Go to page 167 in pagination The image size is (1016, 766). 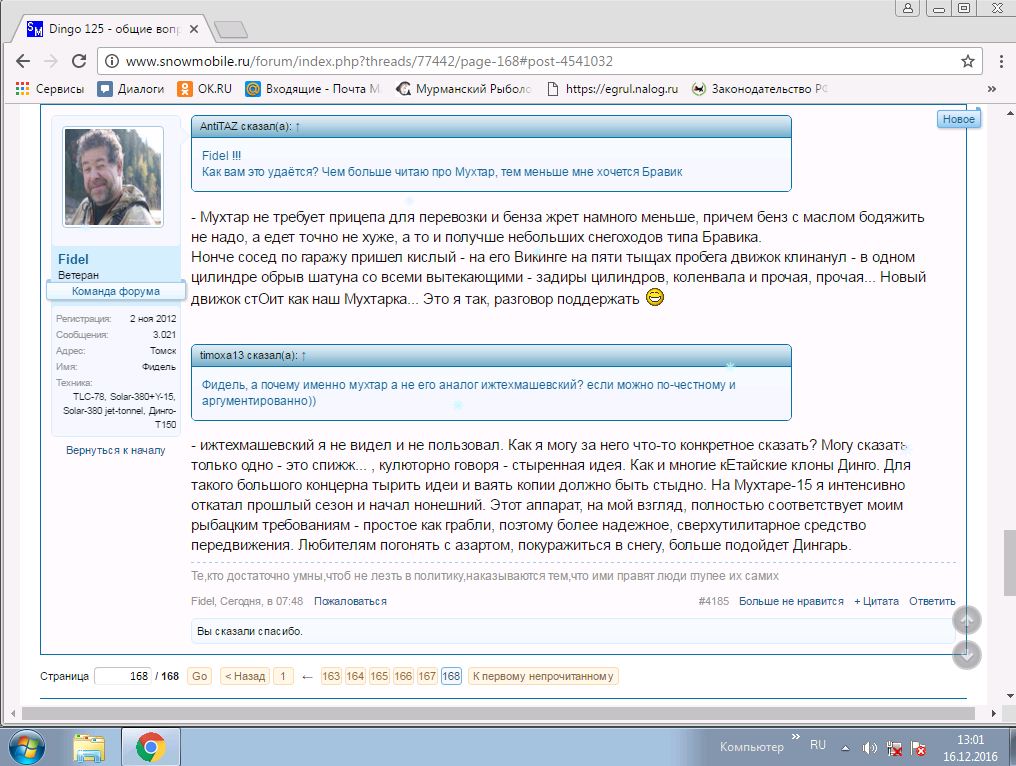click(x=427, y=676)
